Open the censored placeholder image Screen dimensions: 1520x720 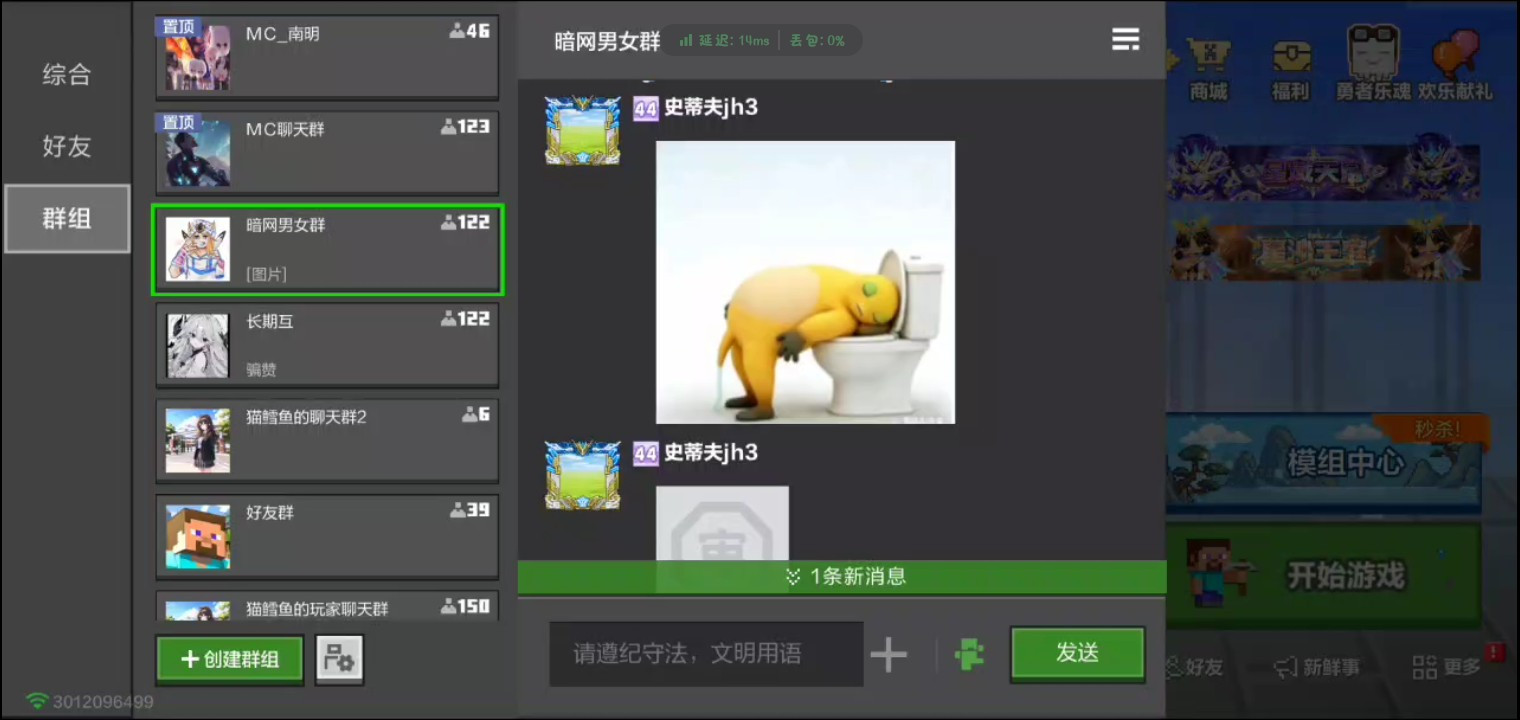[722, 523]
